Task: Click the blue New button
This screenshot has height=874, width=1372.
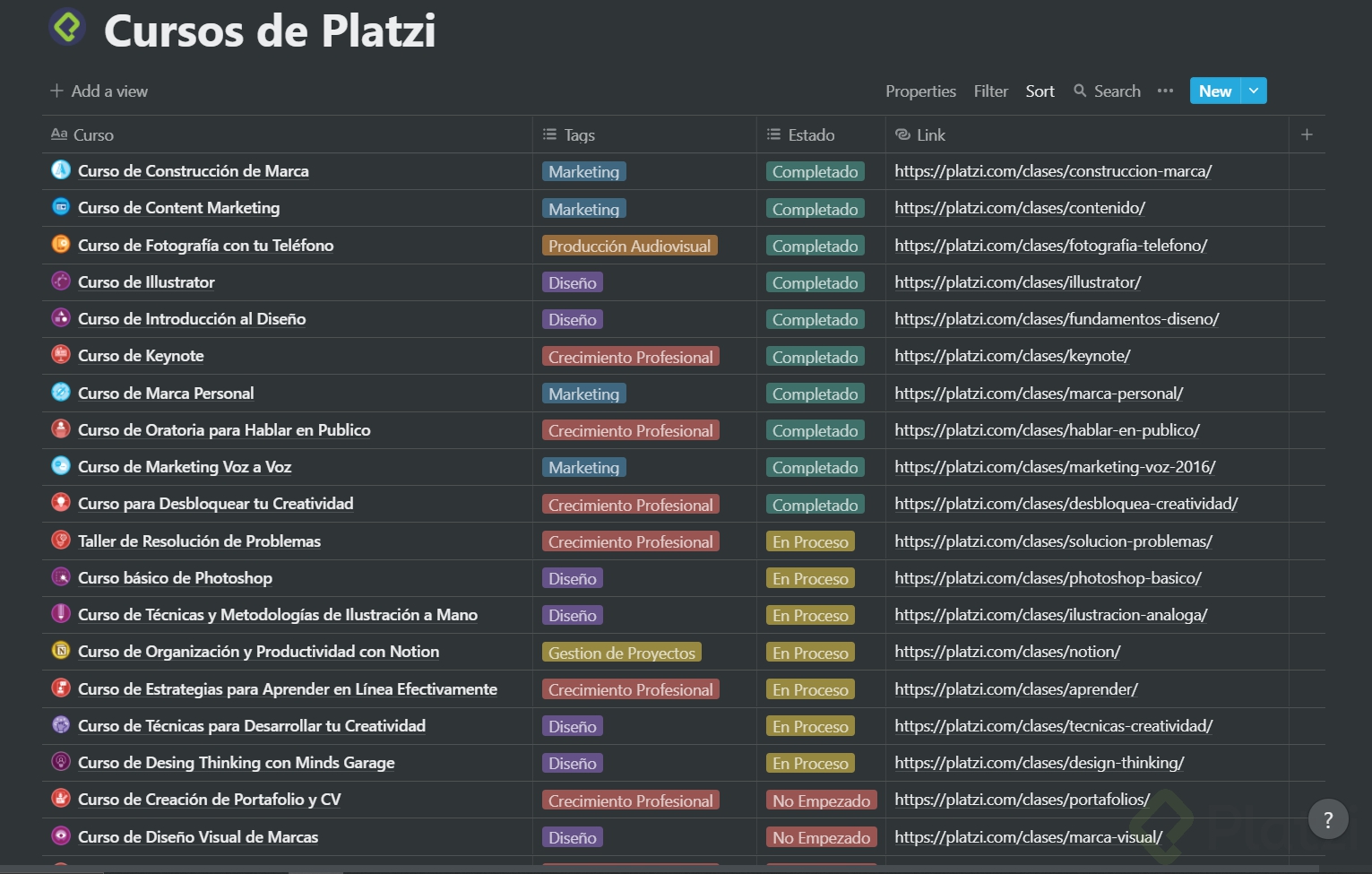Action: coord(1214,91)
